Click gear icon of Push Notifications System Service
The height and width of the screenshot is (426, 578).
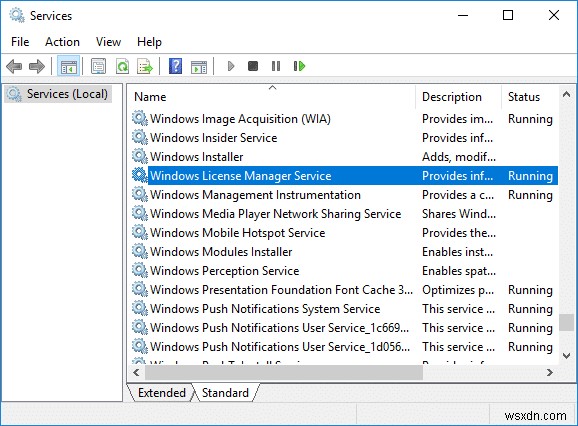click(140, 308)
